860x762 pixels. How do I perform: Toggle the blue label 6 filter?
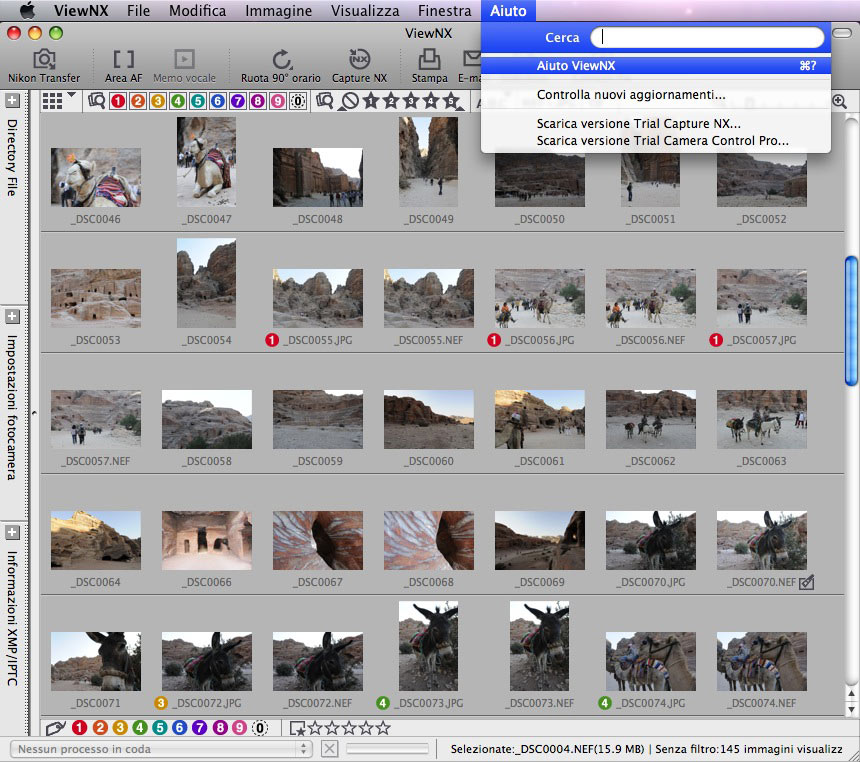pyautogui.click(x=218, y=101)
